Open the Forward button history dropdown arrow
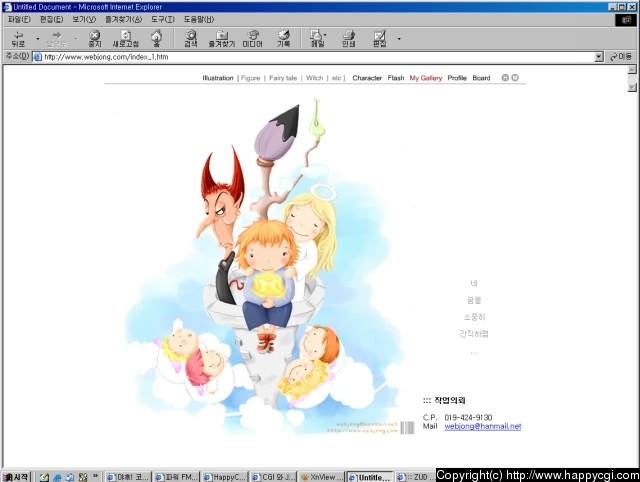This screenshot has height=482, width=640. [76, 39]
